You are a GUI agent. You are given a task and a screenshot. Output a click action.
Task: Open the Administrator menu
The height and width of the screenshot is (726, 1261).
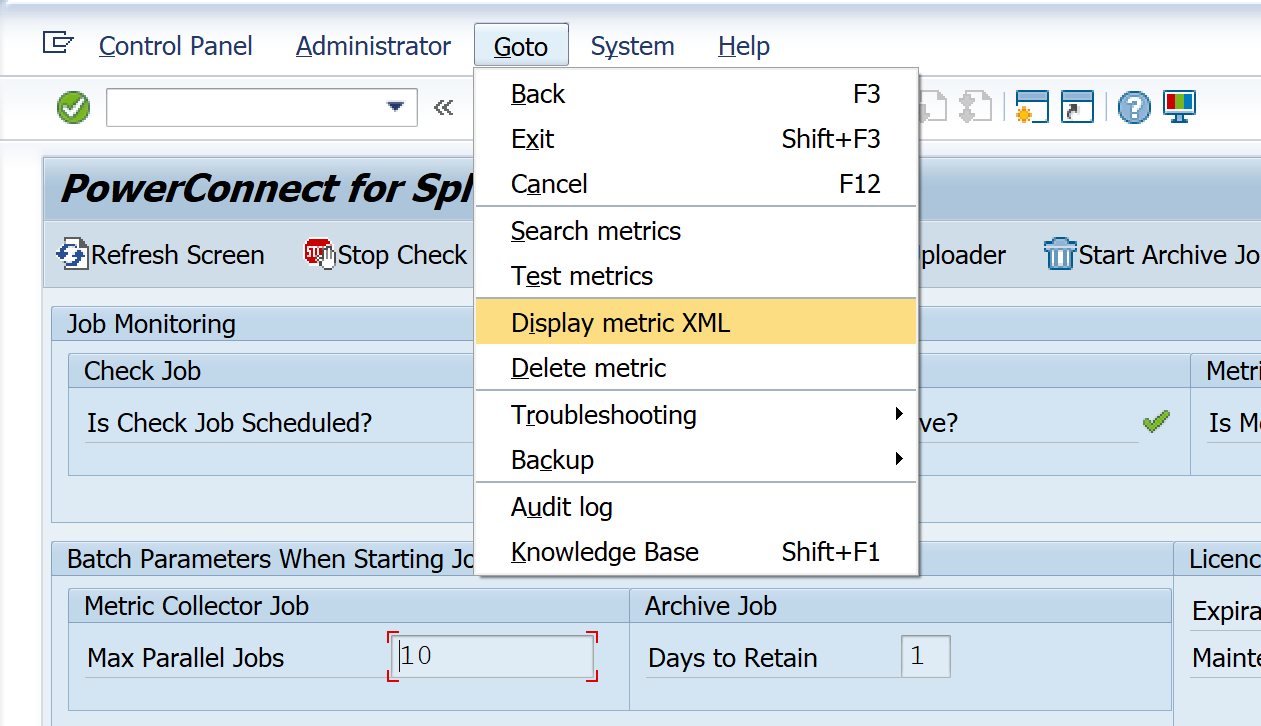373,46
